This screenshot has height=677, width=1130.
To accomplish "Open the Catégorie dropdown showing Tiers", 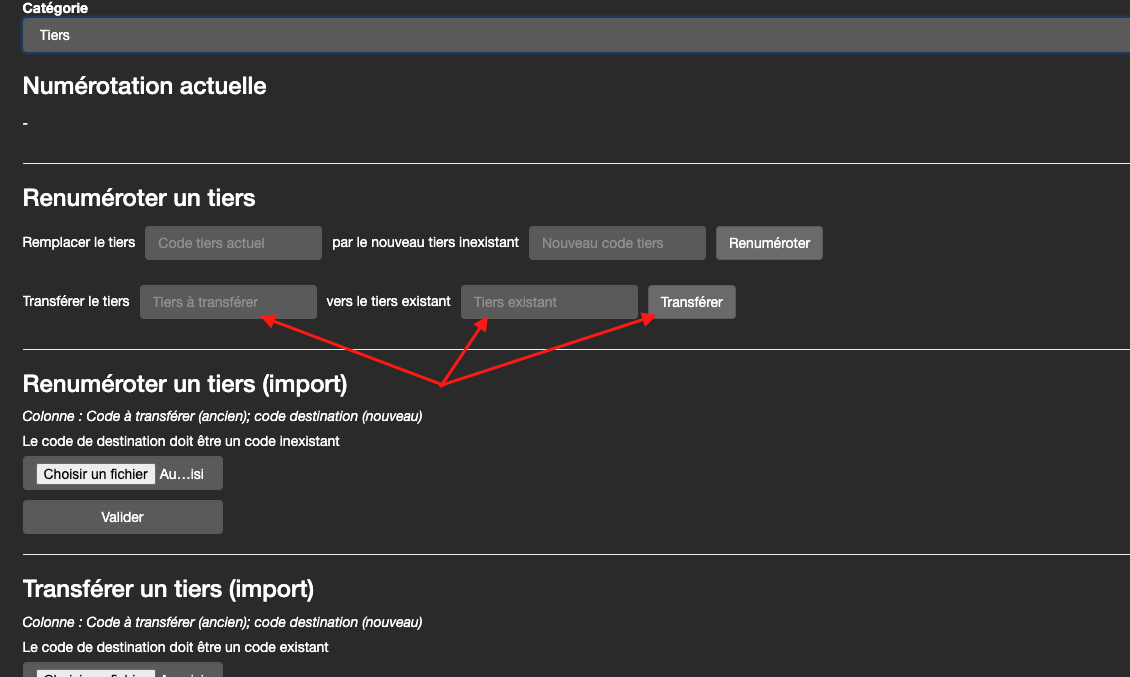I will click(x=575, y=35).
